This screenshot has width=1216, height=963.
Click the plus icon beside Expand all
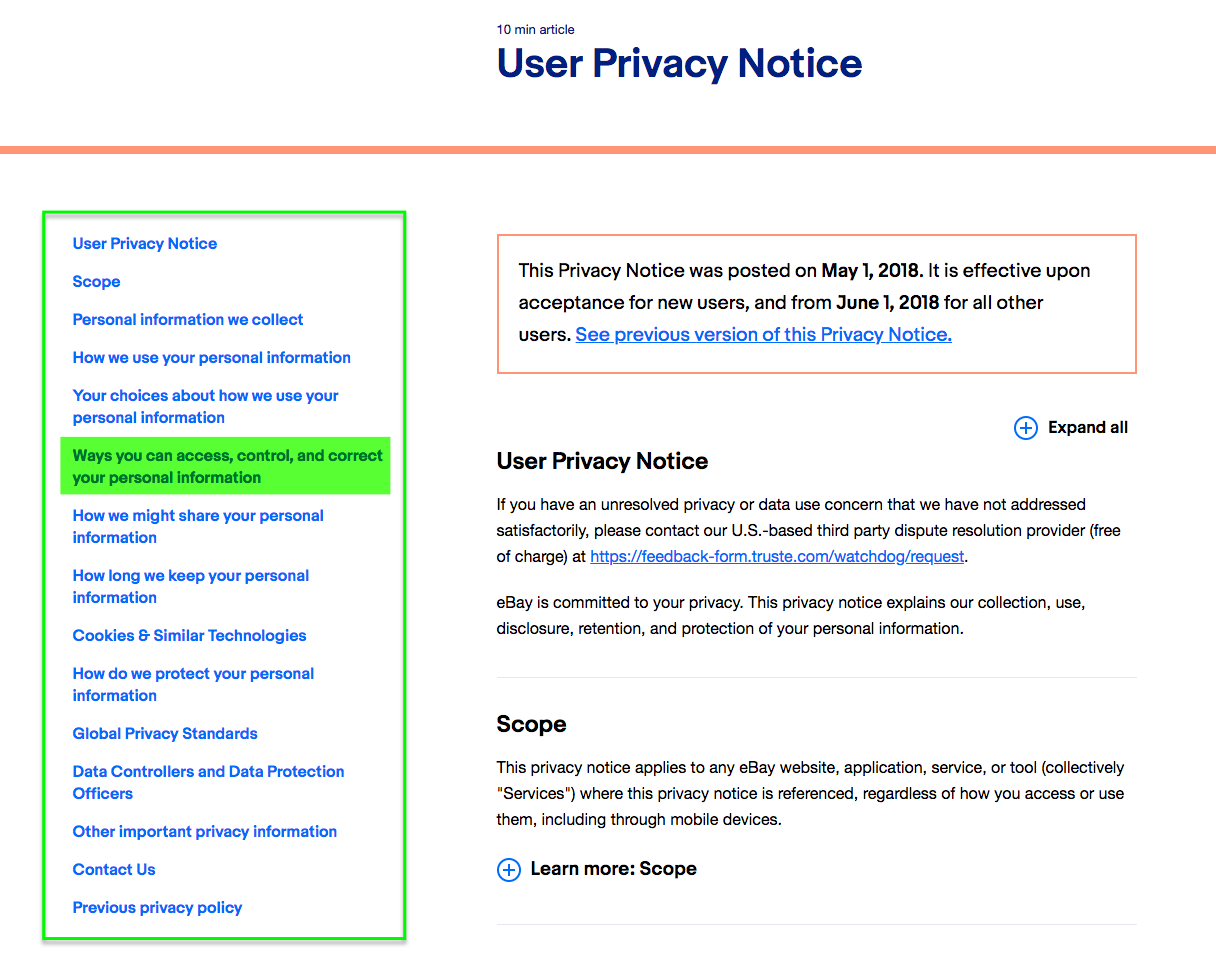[x=1026, y=428]
